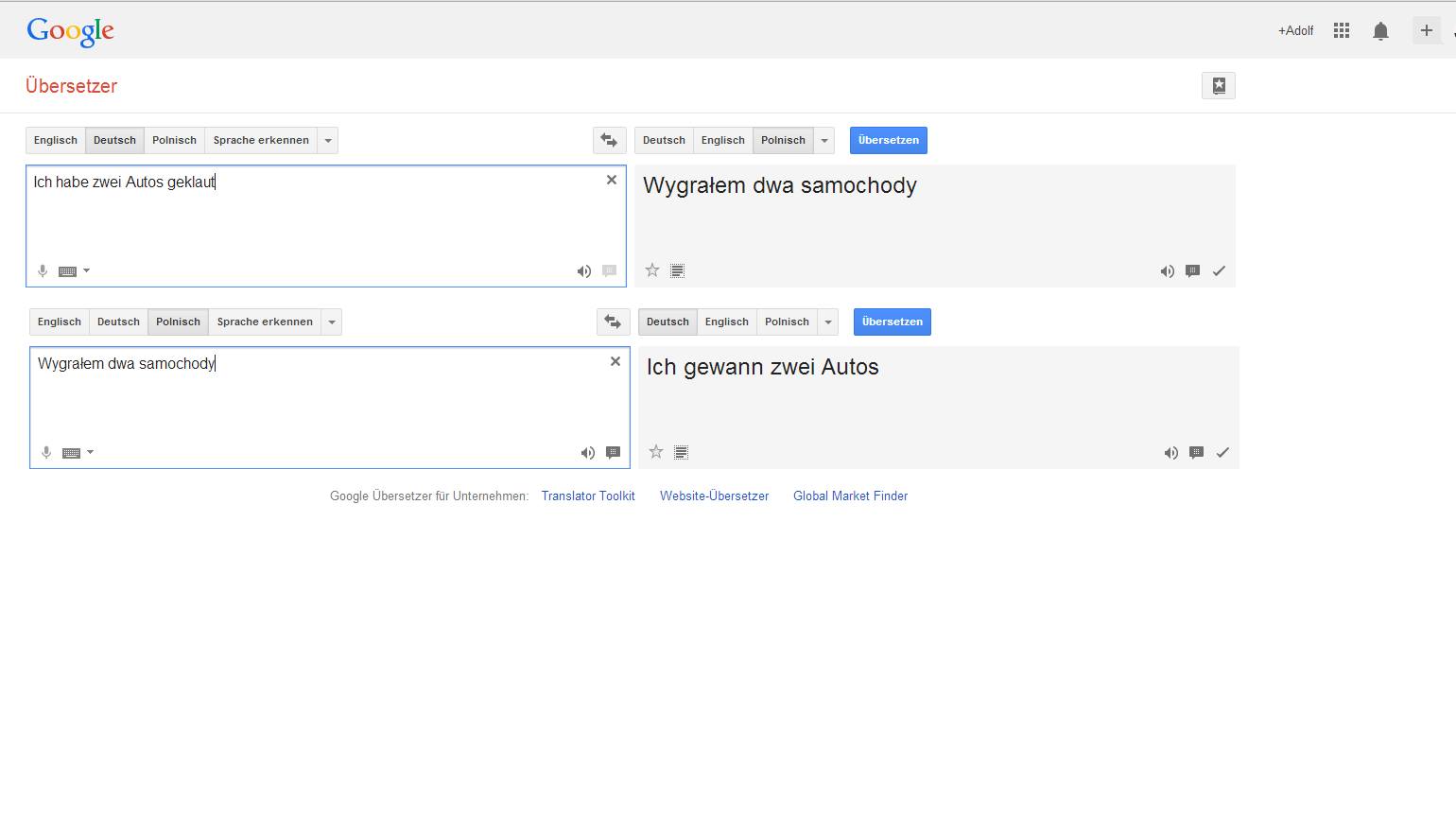Open the +Adolf profile link
Screen dimensions: 1456x835
pyautogui.click(x=1295, y=31)
